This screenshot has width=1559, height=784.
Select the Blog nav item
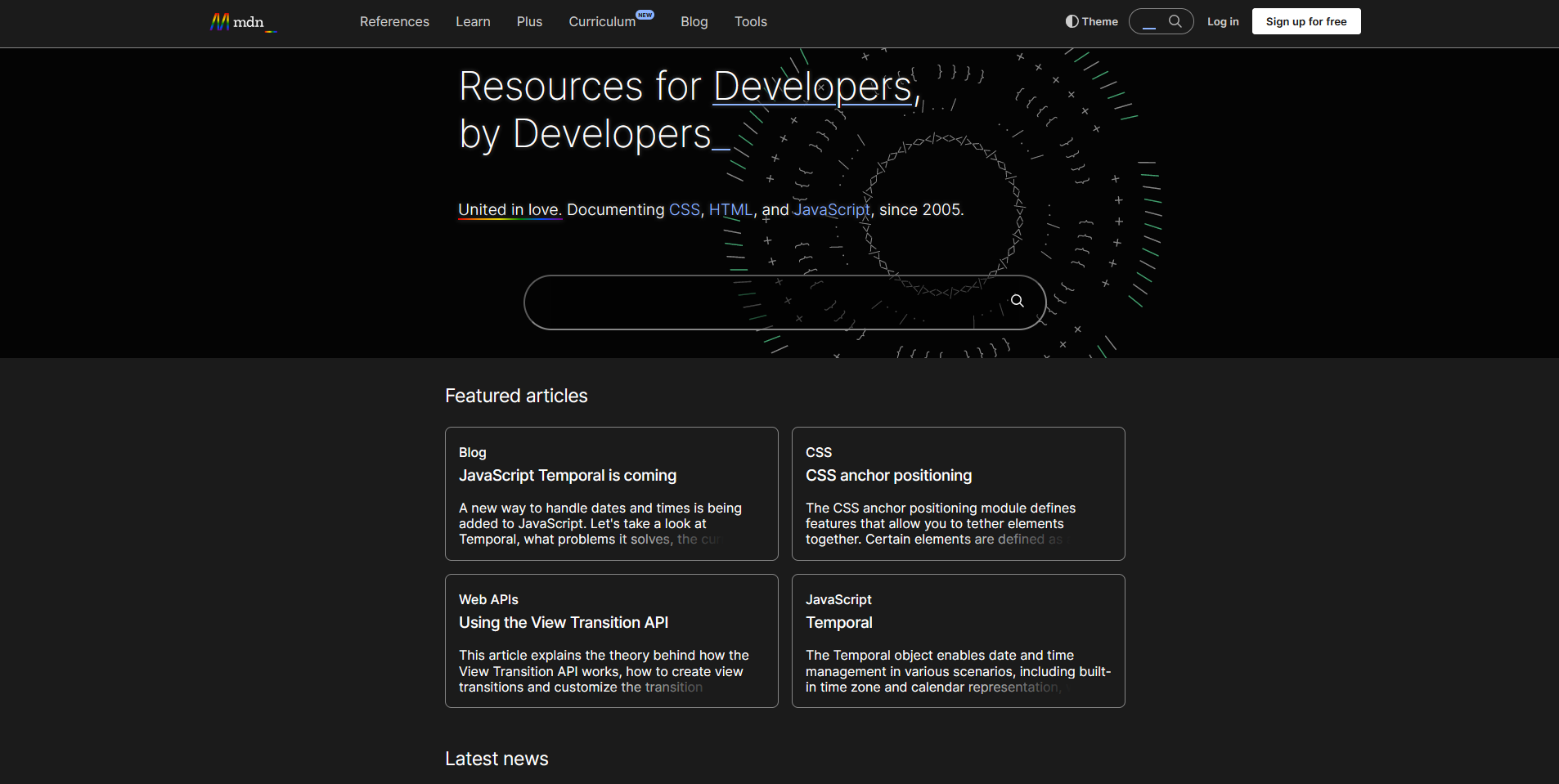tap(694, 21)
